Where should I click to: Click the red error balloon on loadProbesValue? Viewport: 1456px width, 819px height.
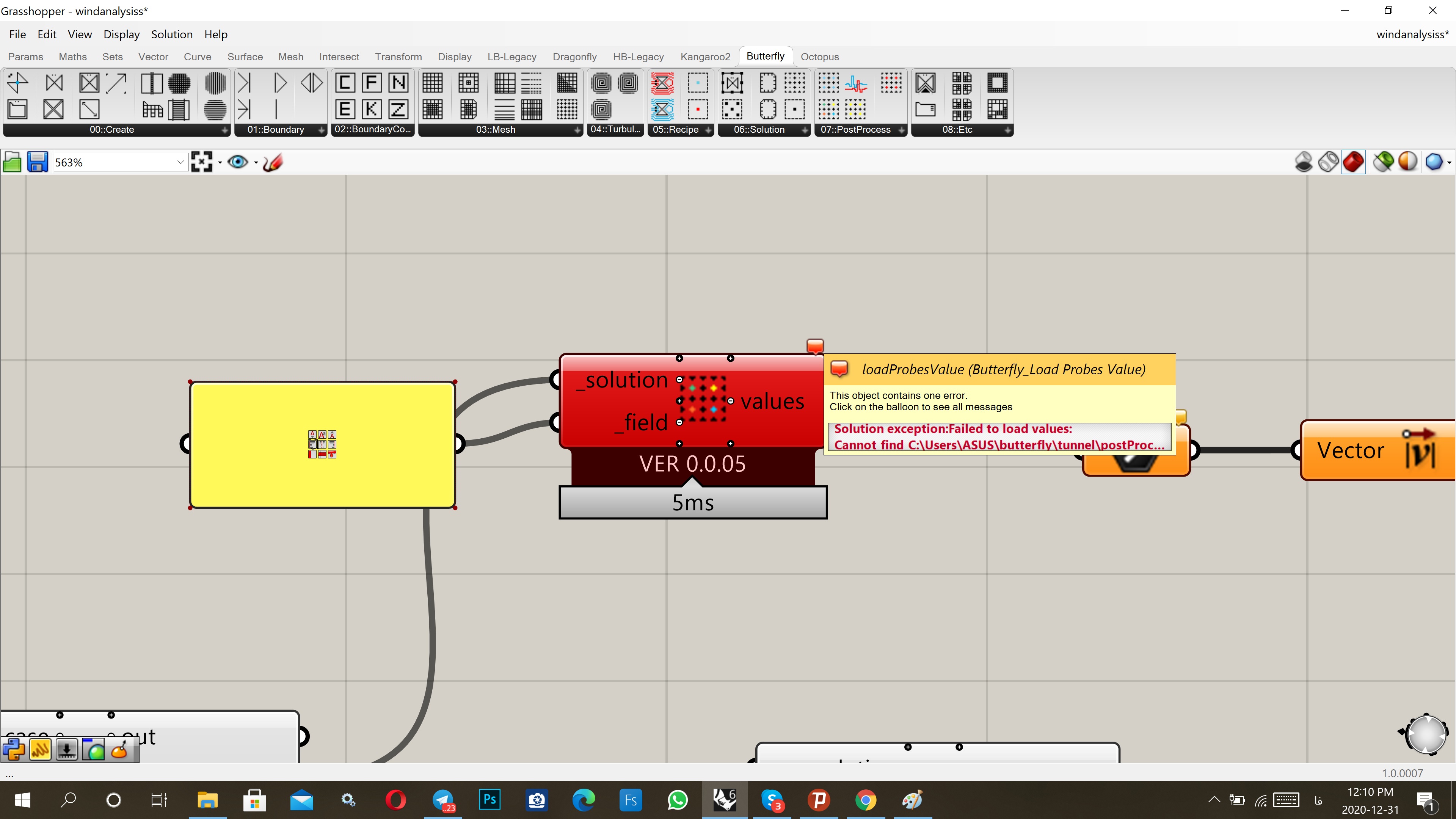click(x=815, y=345)
